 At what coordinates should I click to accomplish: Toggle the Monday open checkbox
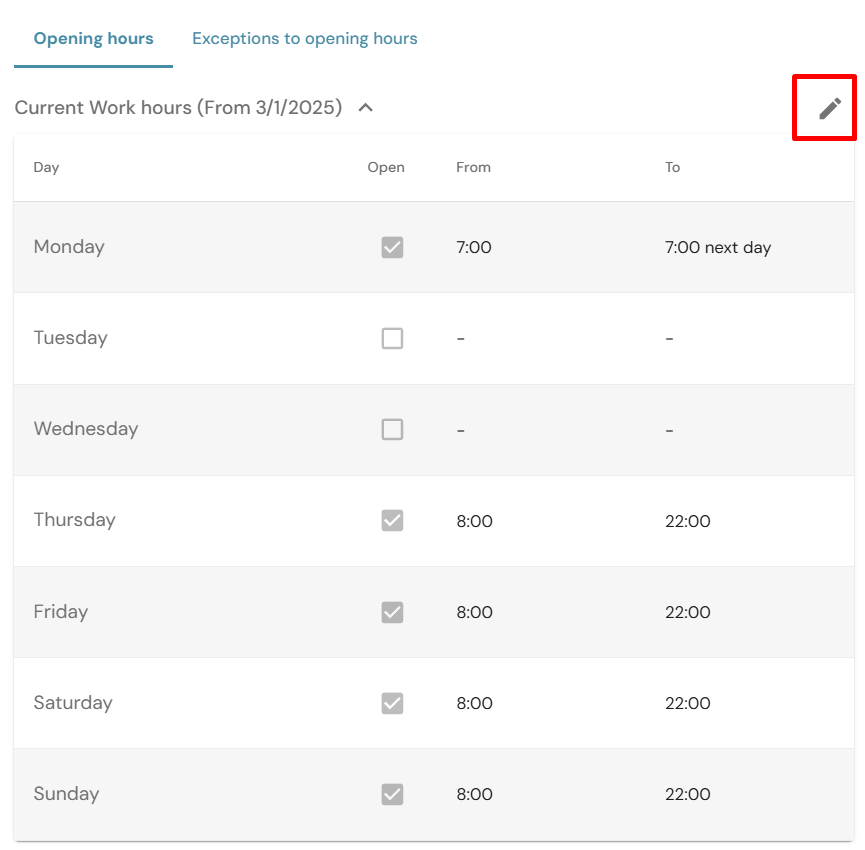(x=392, y=247)
